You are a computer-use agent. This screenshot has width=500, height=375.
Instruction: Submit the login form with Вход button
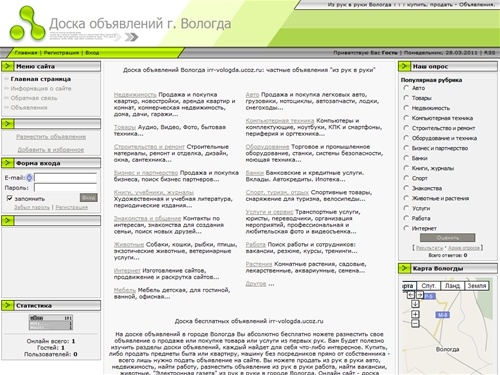tap(89, 198)
